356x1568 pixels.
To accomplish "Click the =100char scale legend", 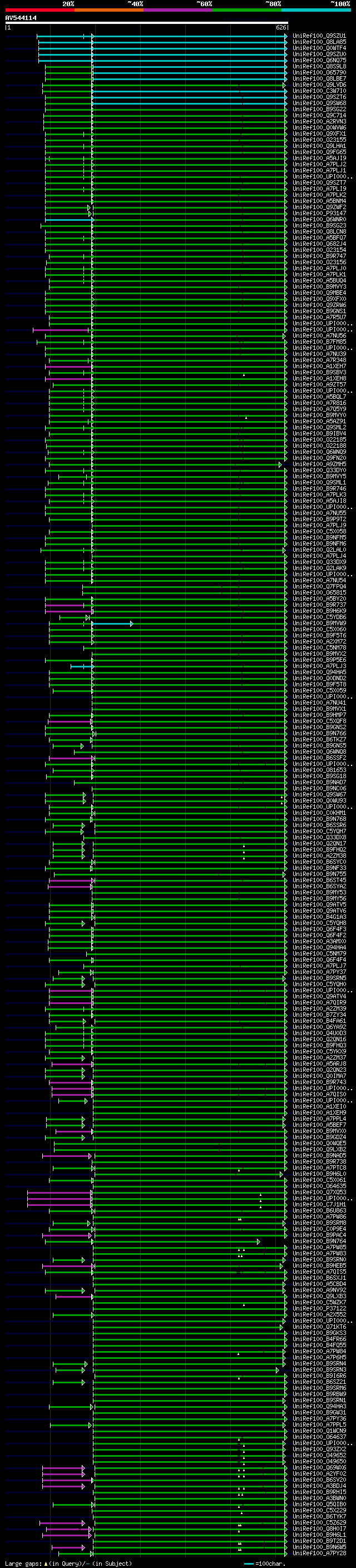I will (264, 1563).
